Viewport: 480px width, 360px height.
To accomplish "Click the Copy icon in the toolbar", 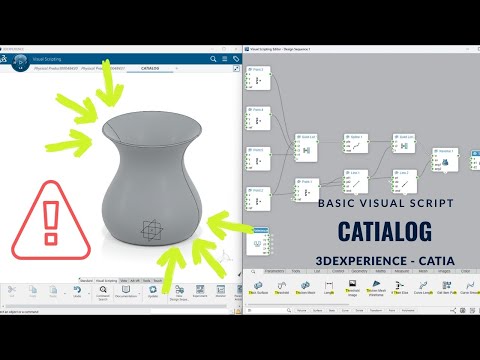I will coord(33,289).
